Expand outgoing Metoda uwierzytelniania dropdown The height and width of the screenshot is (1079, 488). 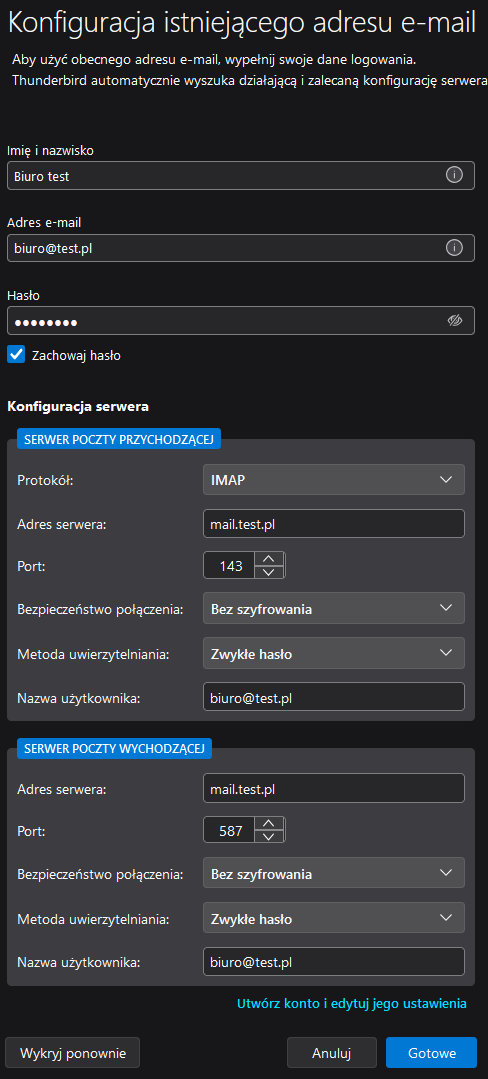334,918
